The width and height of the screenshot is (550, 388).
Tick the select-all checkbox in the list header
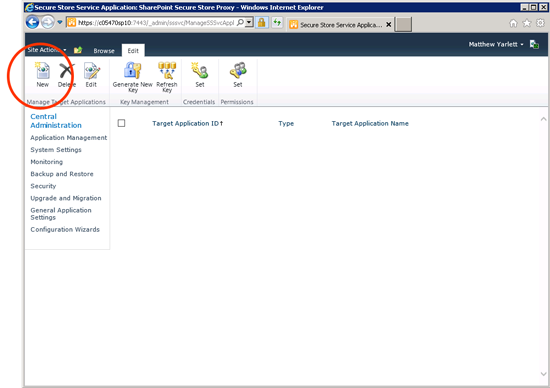(121, 123)
